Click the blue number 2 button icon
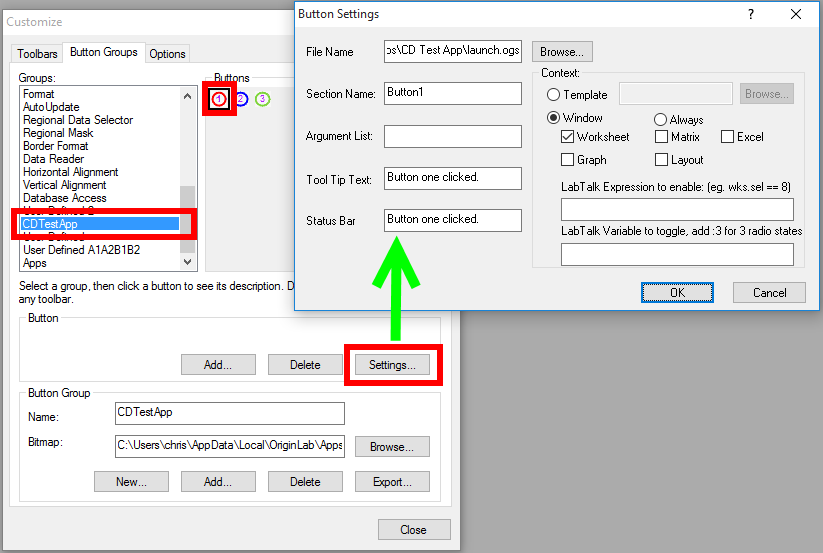823x553 pixels. click(241, 98)
